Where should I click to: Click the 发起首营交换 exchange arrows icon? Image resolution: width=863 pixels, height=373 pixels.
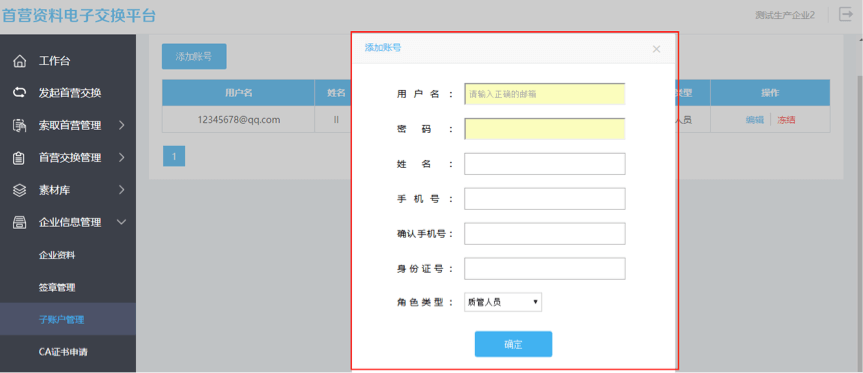coord(19,93)
